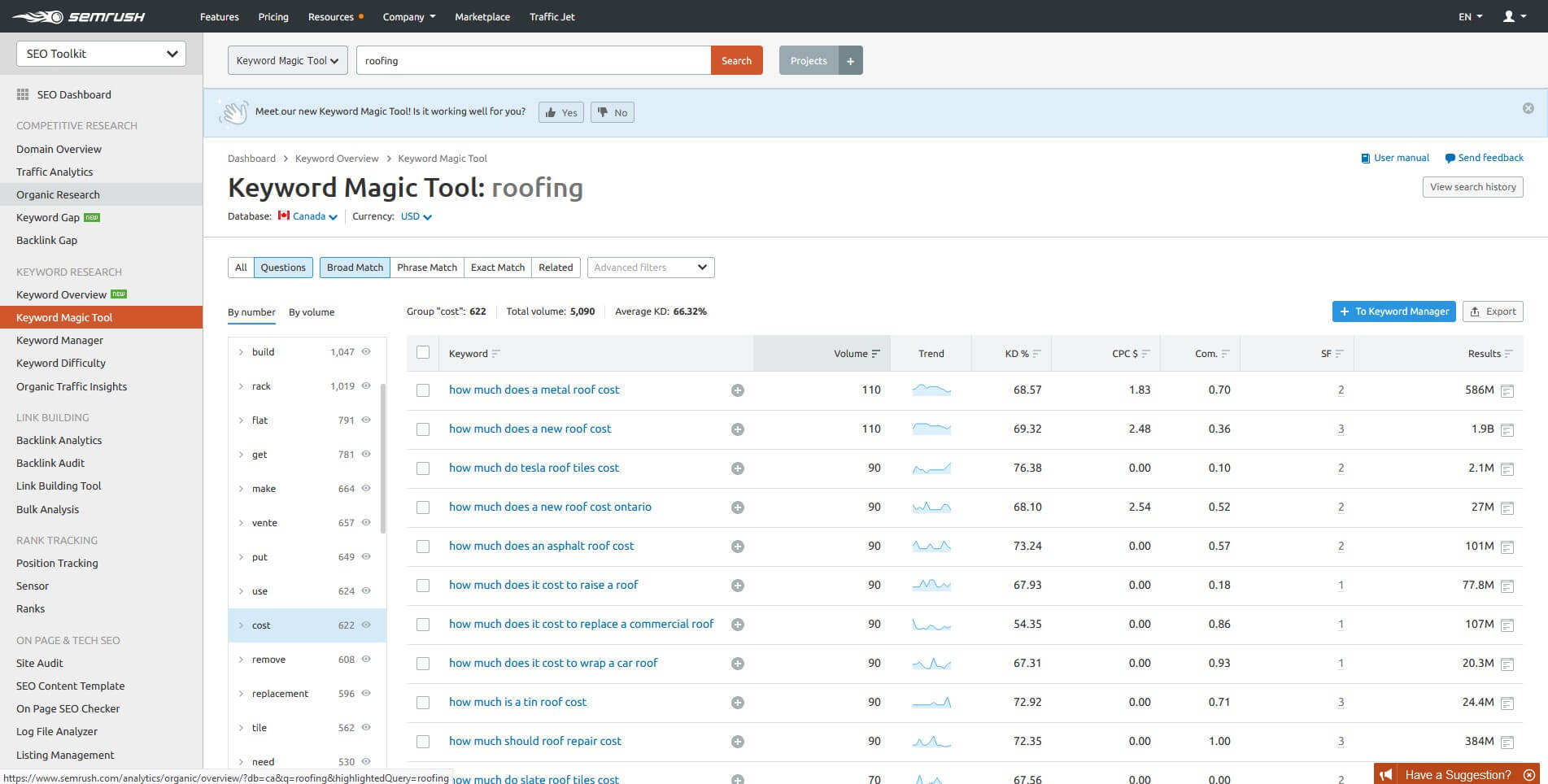Open the user account icon menu
Screen dimensions: 1548x784
[x=1514, y=16]
